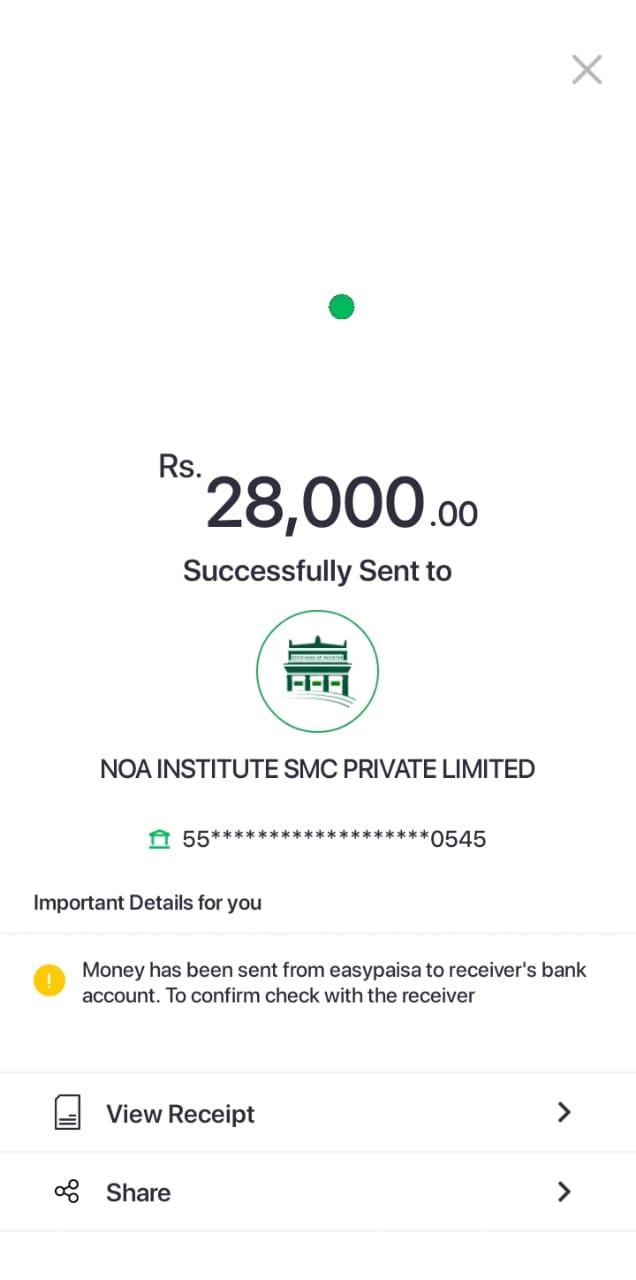Viewport: 636px width, 1280px height.
Task: Click the 28,000 amount figure
Action: pos(315,503)
